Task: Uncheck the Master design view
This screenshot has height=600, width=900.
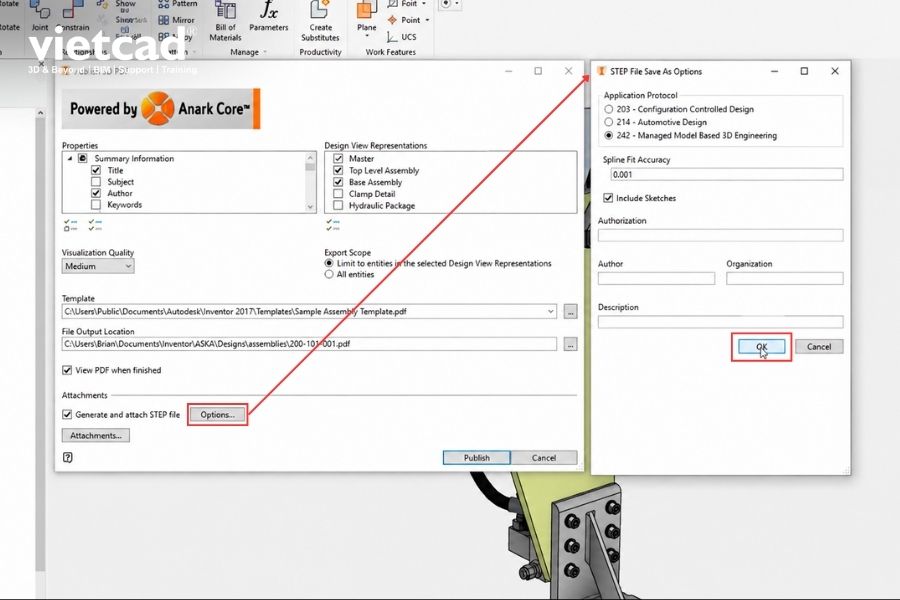Action: click(x=338, y=158)
